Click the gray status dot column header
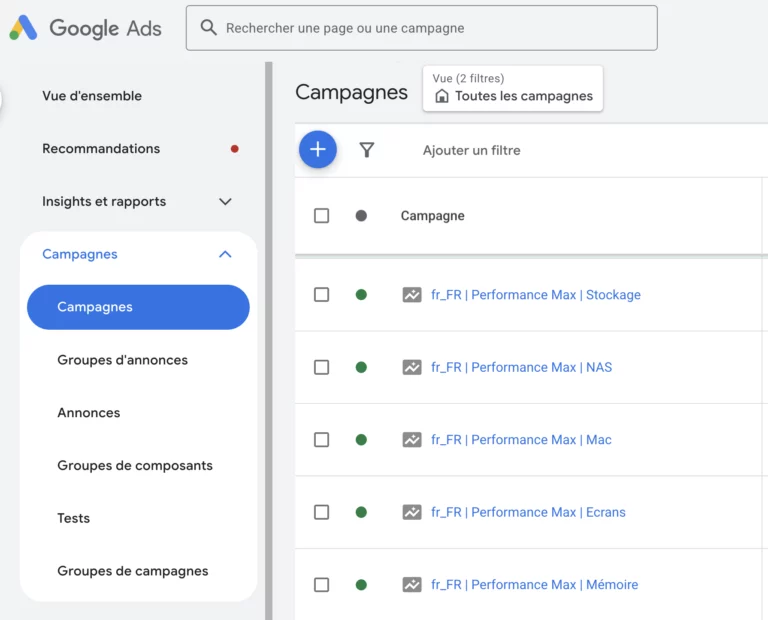 (361, 216)
